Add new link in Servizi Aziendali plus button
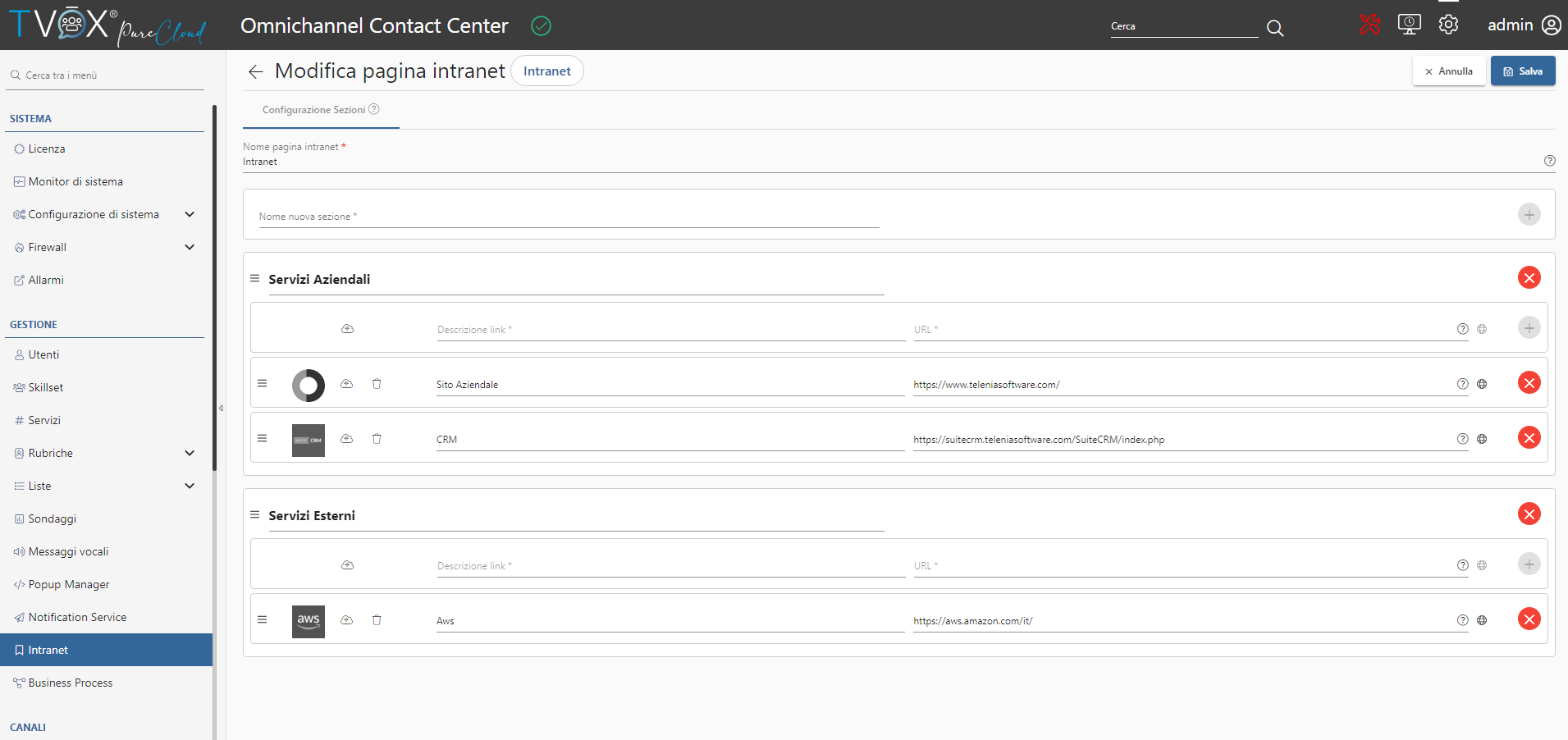This screenshot has width=1568, height=740. click(x=1529, y=328)
